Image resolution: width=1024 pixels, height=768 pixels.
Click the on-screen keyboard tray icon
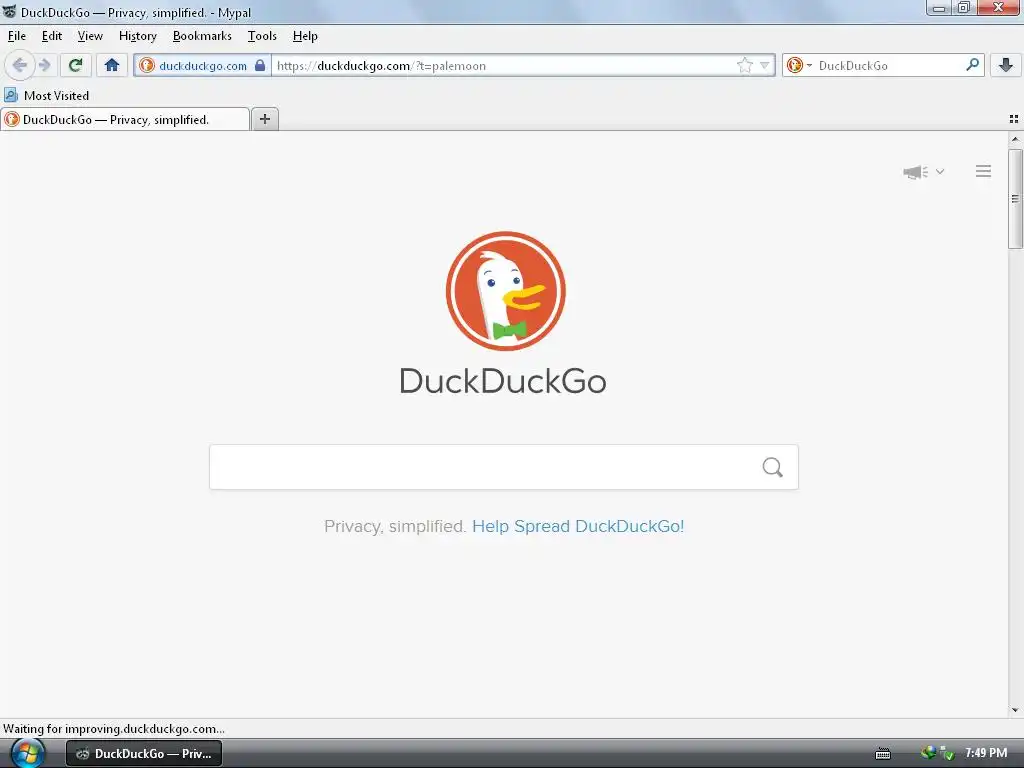click(x=883, y=754)
